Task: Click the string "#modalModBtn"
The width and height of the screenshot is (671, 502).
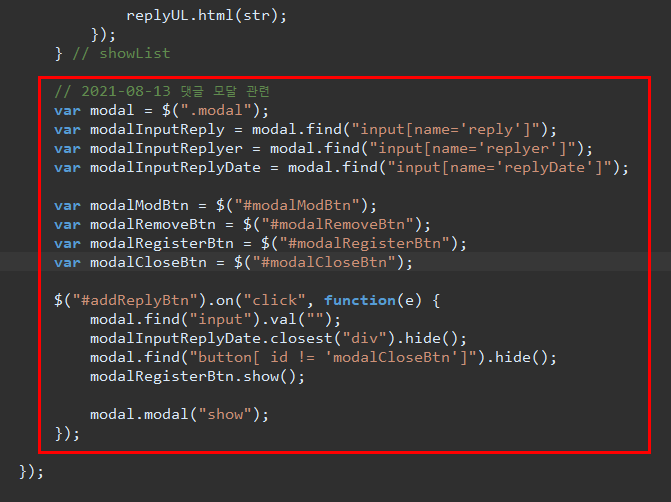Action: 297,205
